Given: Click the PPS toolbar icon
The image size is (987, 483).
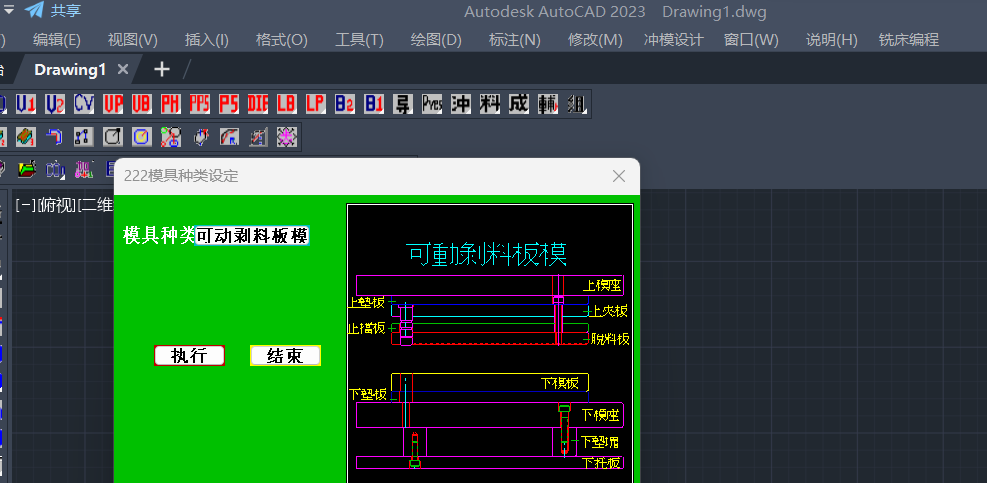Looking at the screenshot, I should pyautogui.click(x=200, y=103).
